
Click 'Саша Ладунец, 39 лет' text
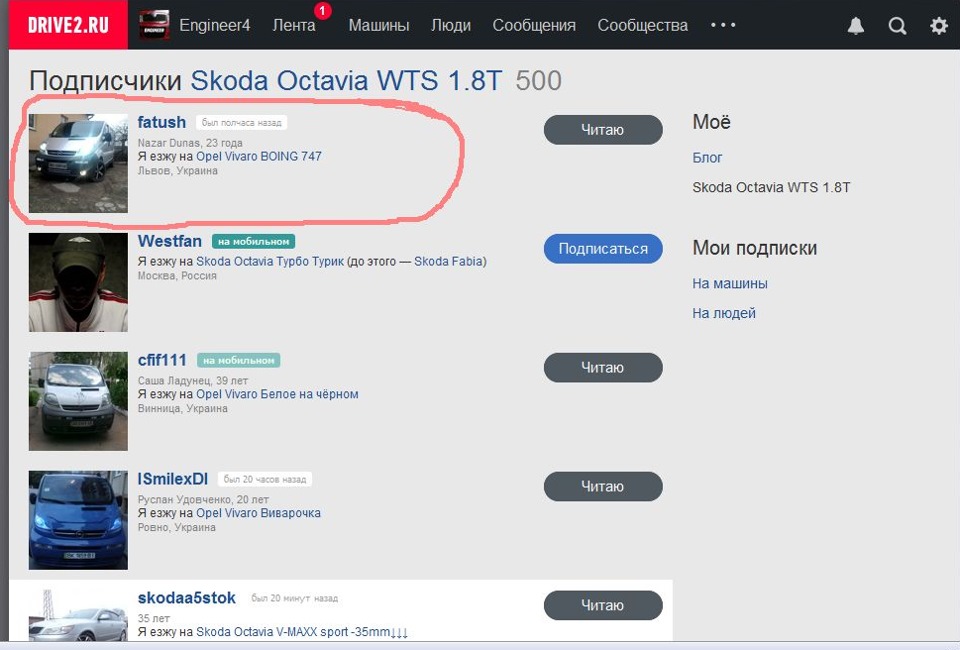193,381
